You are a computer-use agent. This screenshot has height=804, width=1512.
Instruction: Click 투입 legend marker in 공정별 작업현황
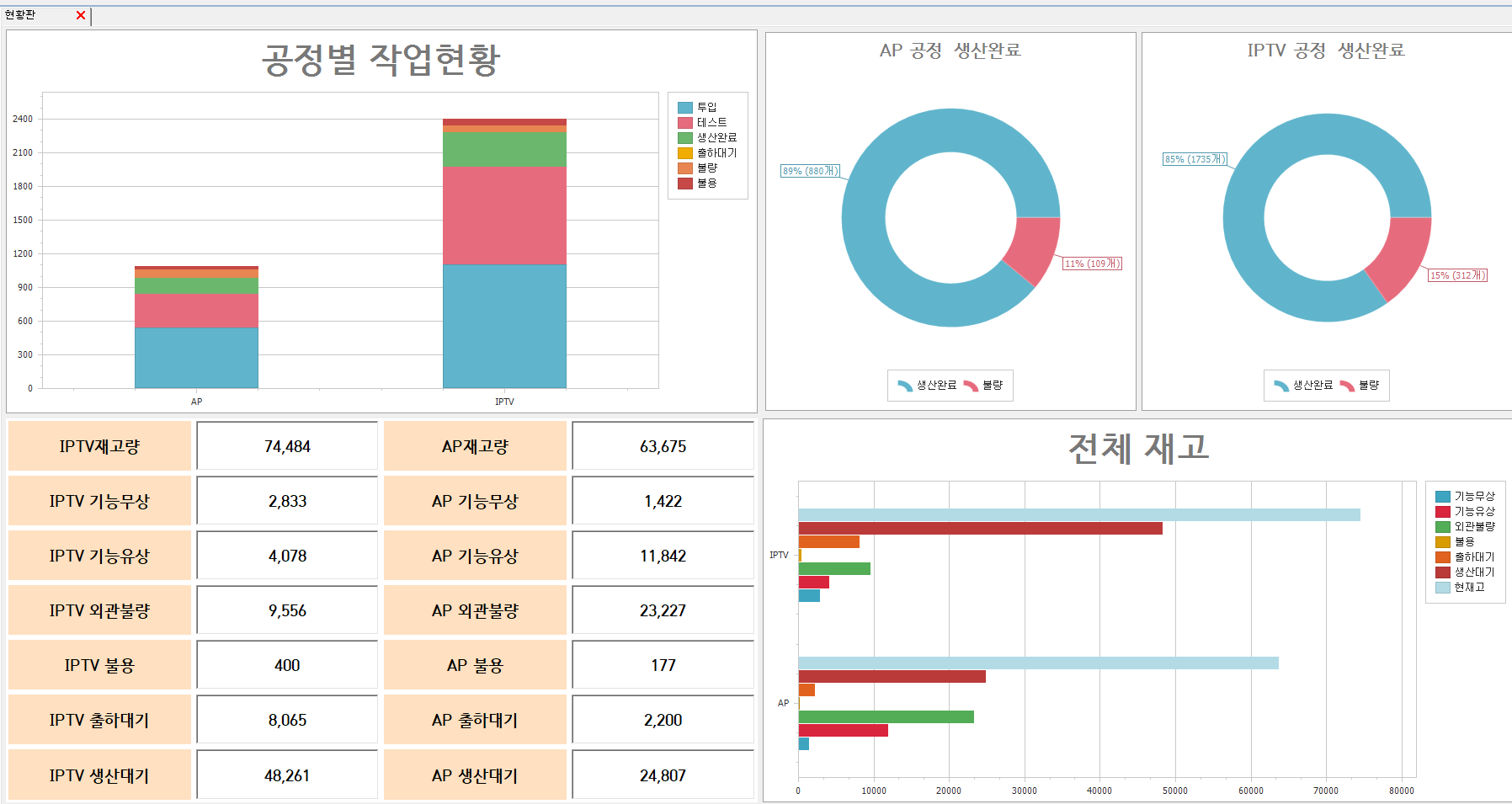pos(685,108)
